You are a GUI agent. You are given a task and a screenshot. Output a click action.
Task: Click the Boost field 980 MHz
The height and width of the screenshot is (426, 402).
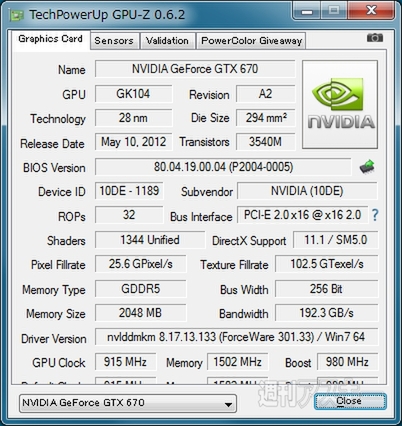347,362
